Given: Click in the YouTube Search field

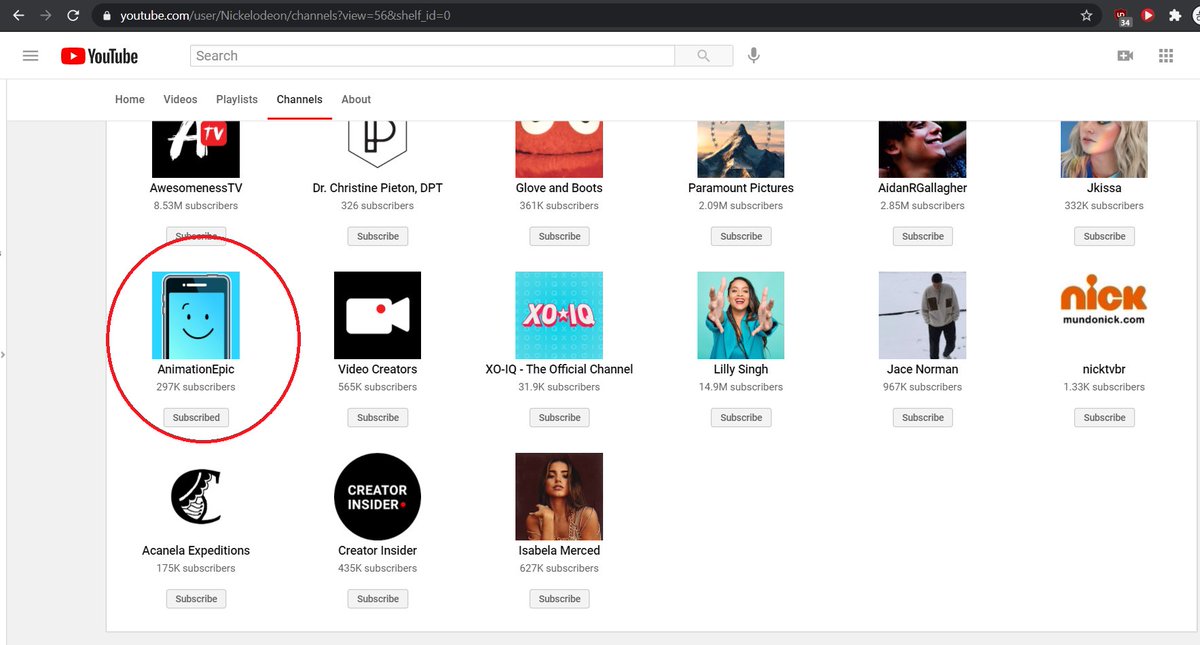Looking at the screenshot, I should click(432, 56).
